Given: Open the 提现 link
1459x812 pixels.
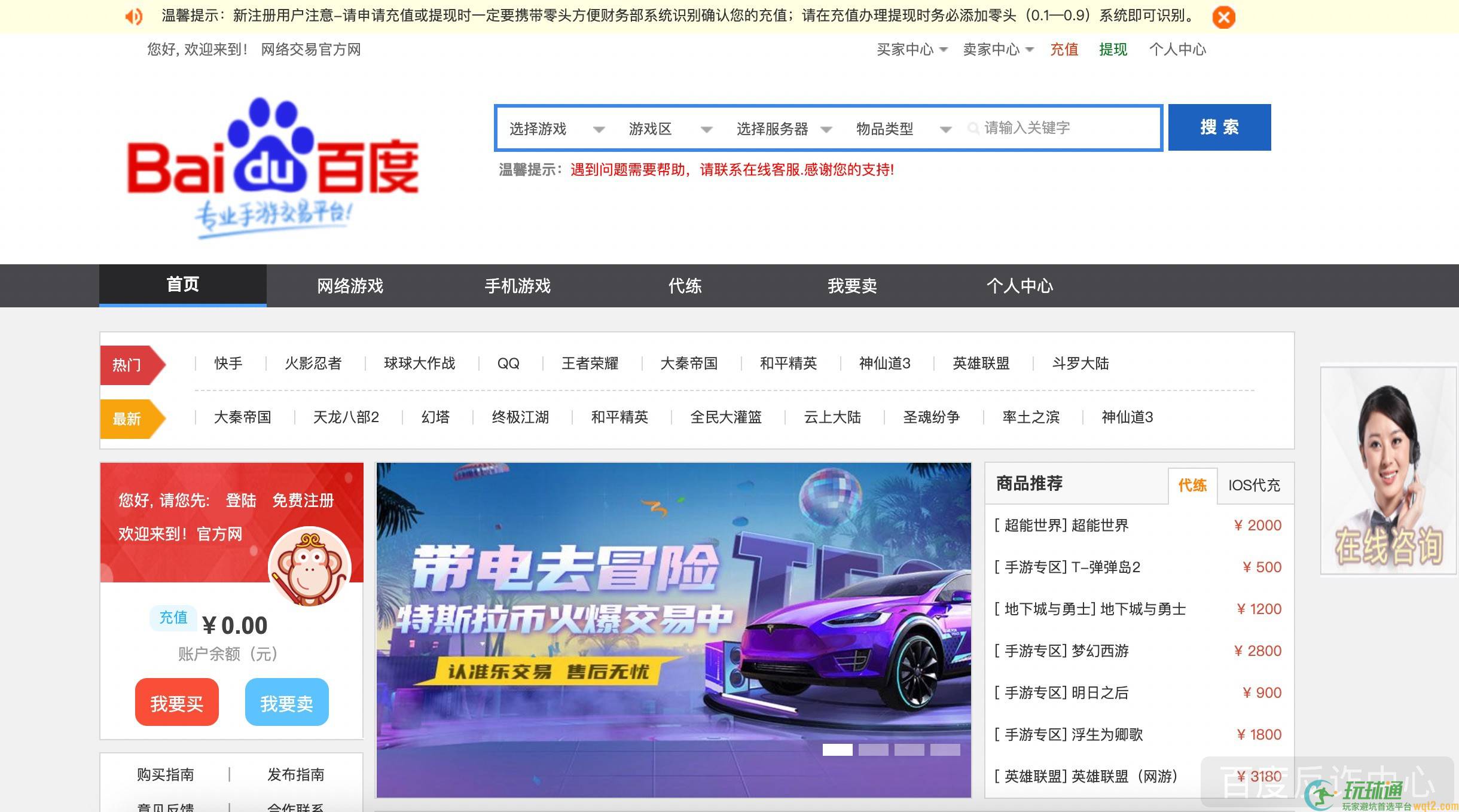Looking at the screenshot, I should pos(1113,50).
